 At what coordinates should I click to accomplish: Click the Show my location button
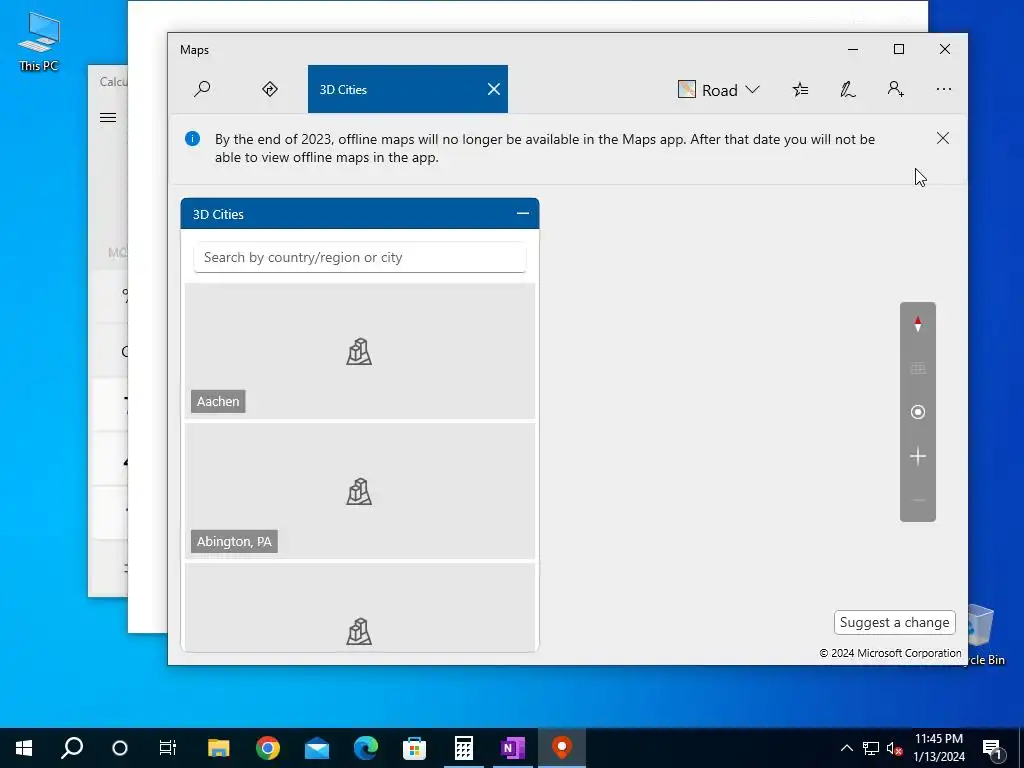(x=918, y=412)
